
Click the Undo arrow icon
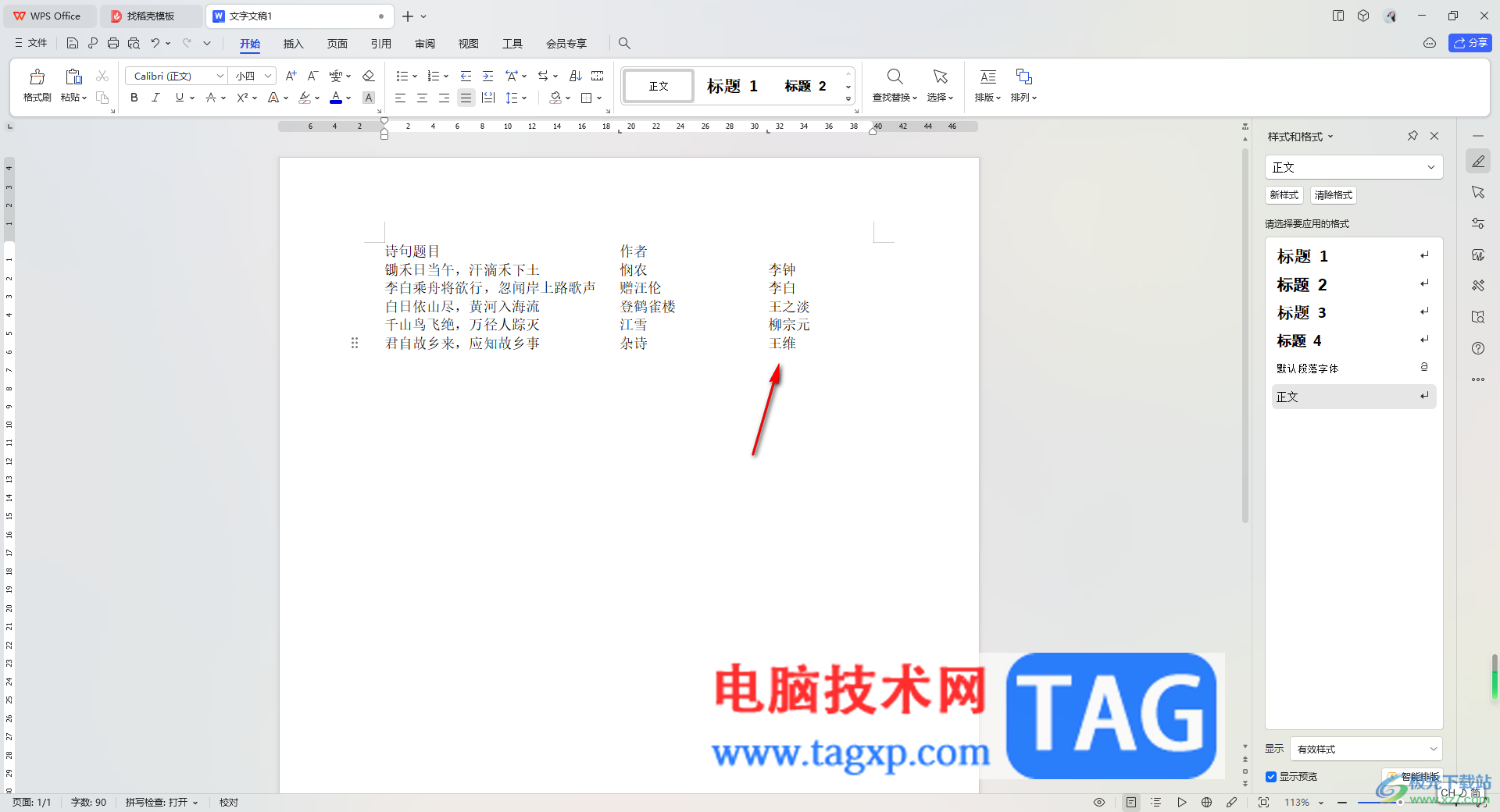tap(155, 43)
